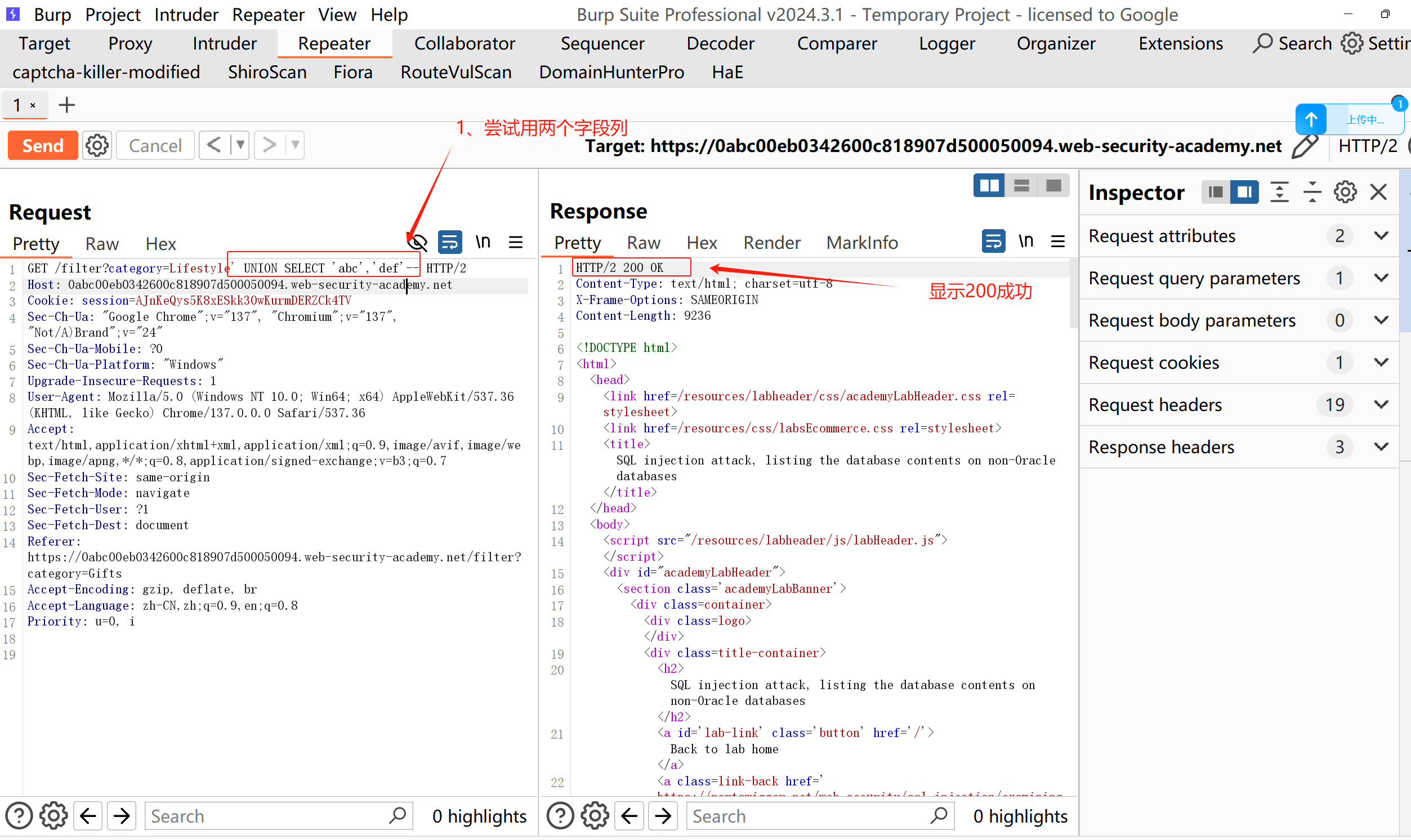
Task: Open the Intruder menu in menu bar
Action: click(186, 14)
